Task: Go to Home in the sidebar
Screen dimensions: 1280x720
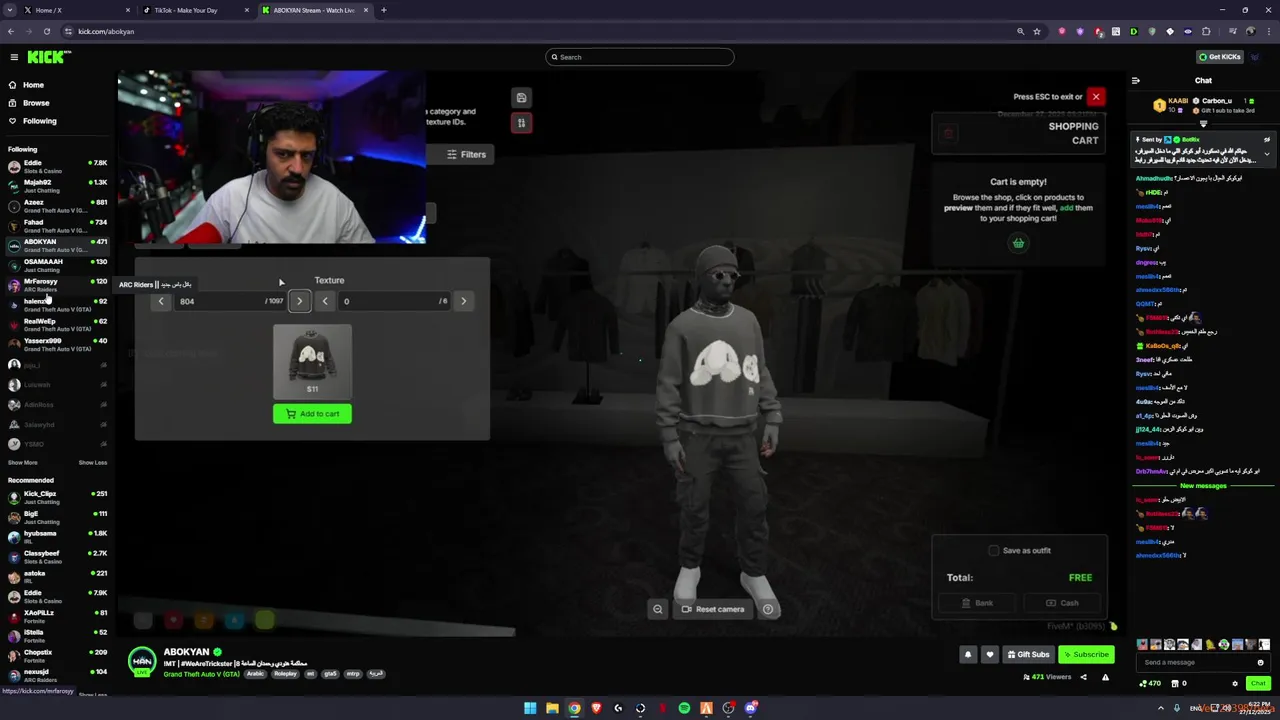Action: click(x=33, y=85)
